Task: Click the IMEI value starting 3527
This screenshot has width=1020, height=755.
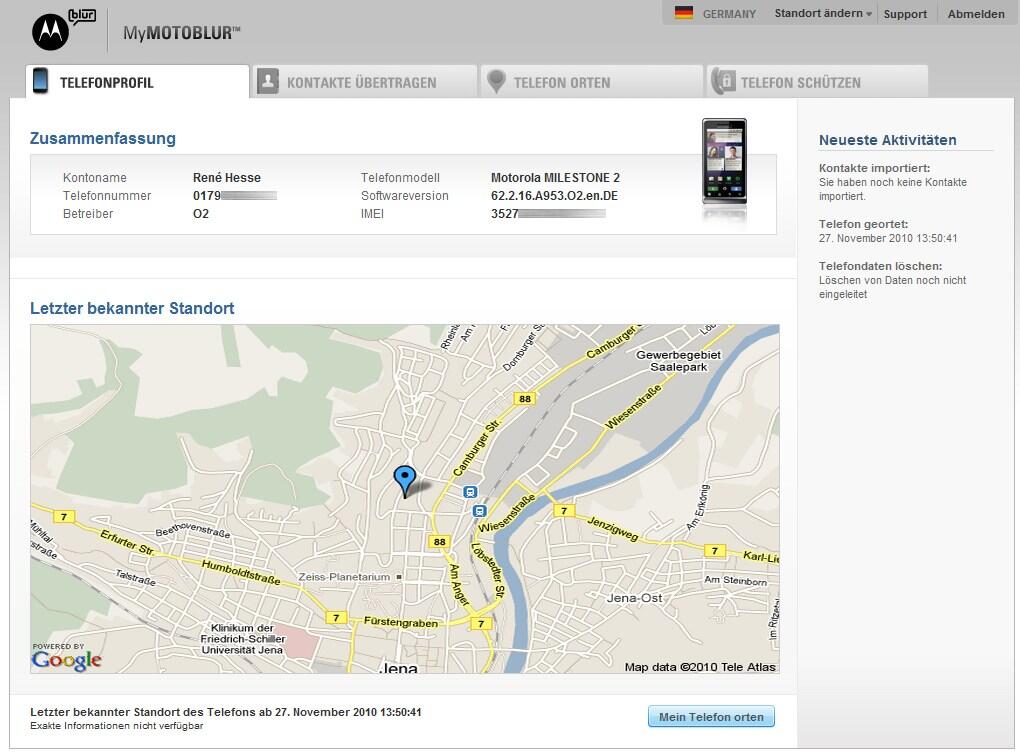Action: pyautogui.click(x=548, y=214)
